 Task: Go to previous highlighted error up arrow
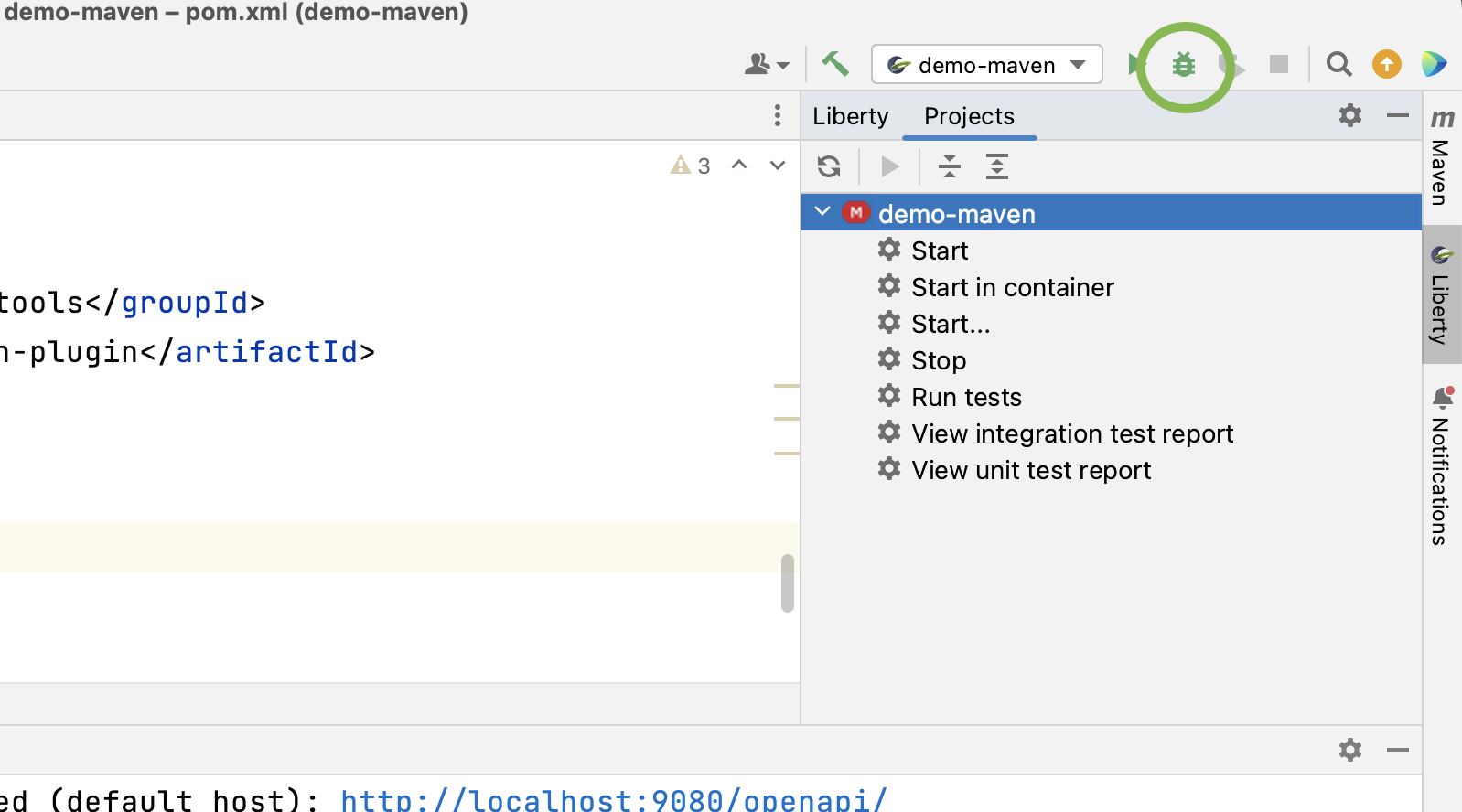(739, 165)
